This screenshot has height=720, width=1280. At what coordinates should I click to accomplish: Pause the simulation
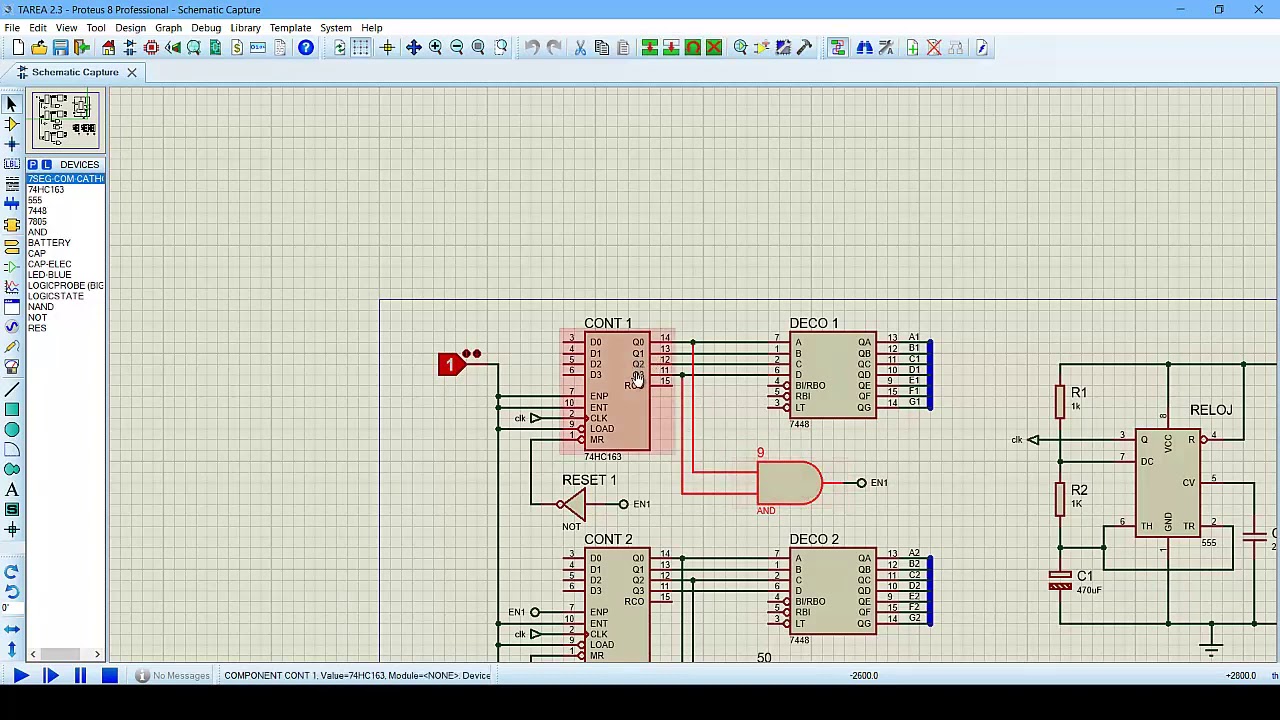coord(80,676)
